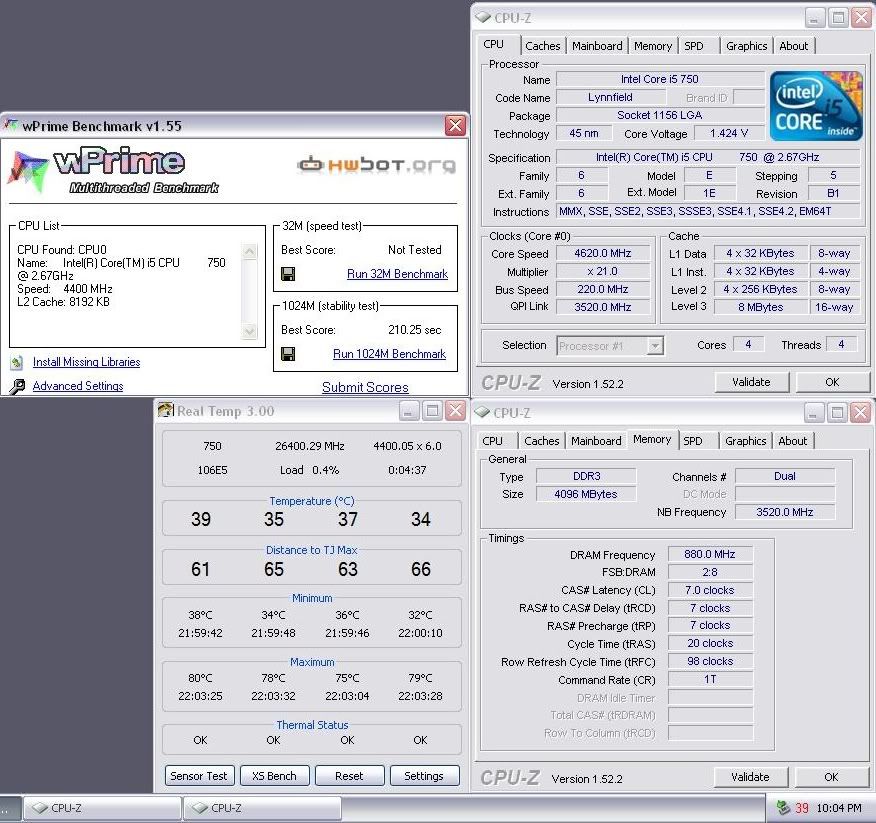Viewport: 876px width, 823px height.
Task: Select Graphics tab in bottom CPU-Z window
Action: coord(745,441)
